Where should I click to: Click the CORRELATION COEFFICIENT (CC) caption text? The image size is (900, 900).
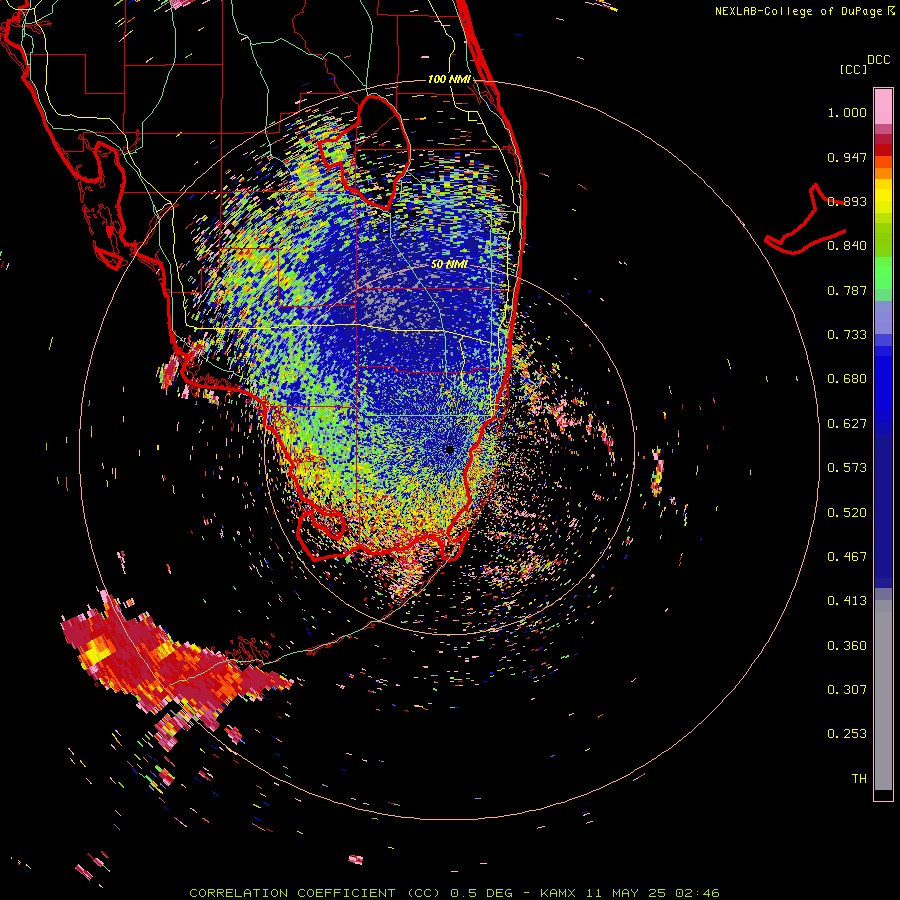pos(315,893)
